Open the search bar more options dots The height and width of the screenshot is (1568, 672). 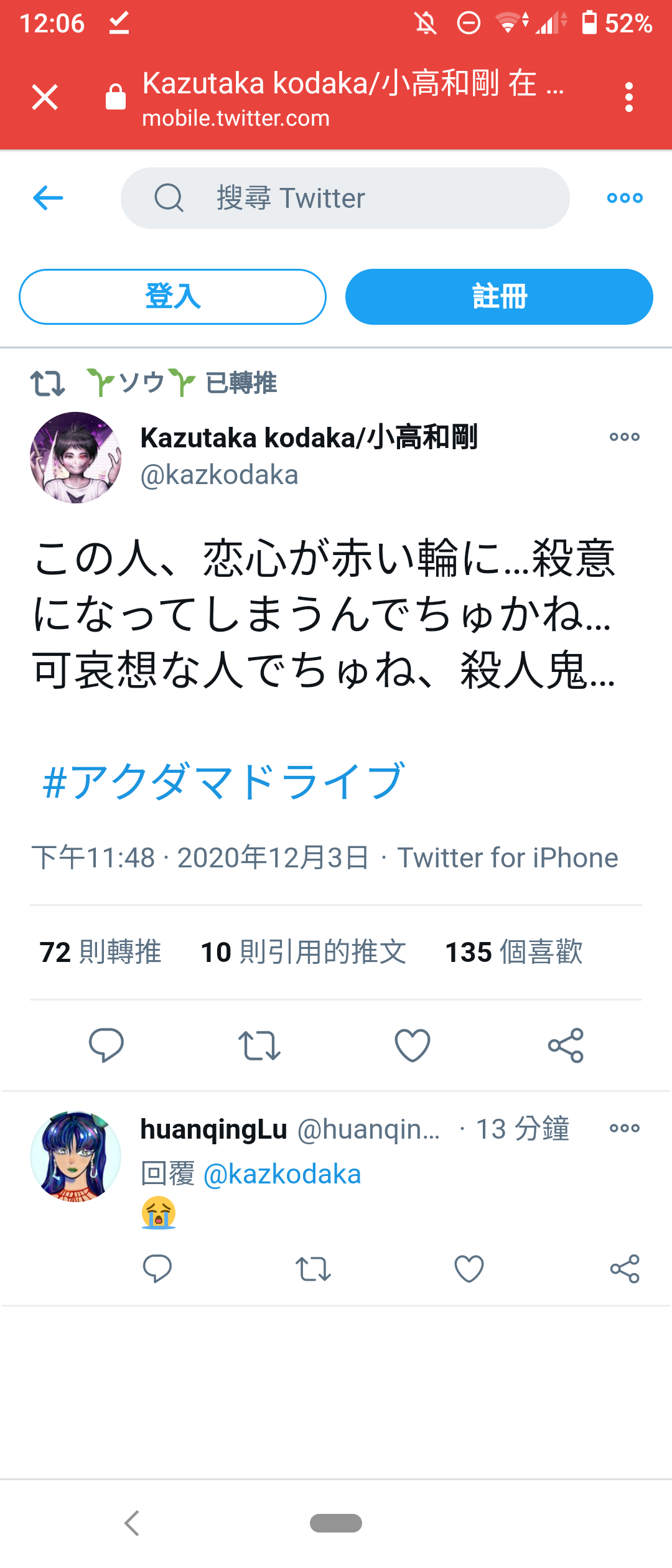coord(625,198)
